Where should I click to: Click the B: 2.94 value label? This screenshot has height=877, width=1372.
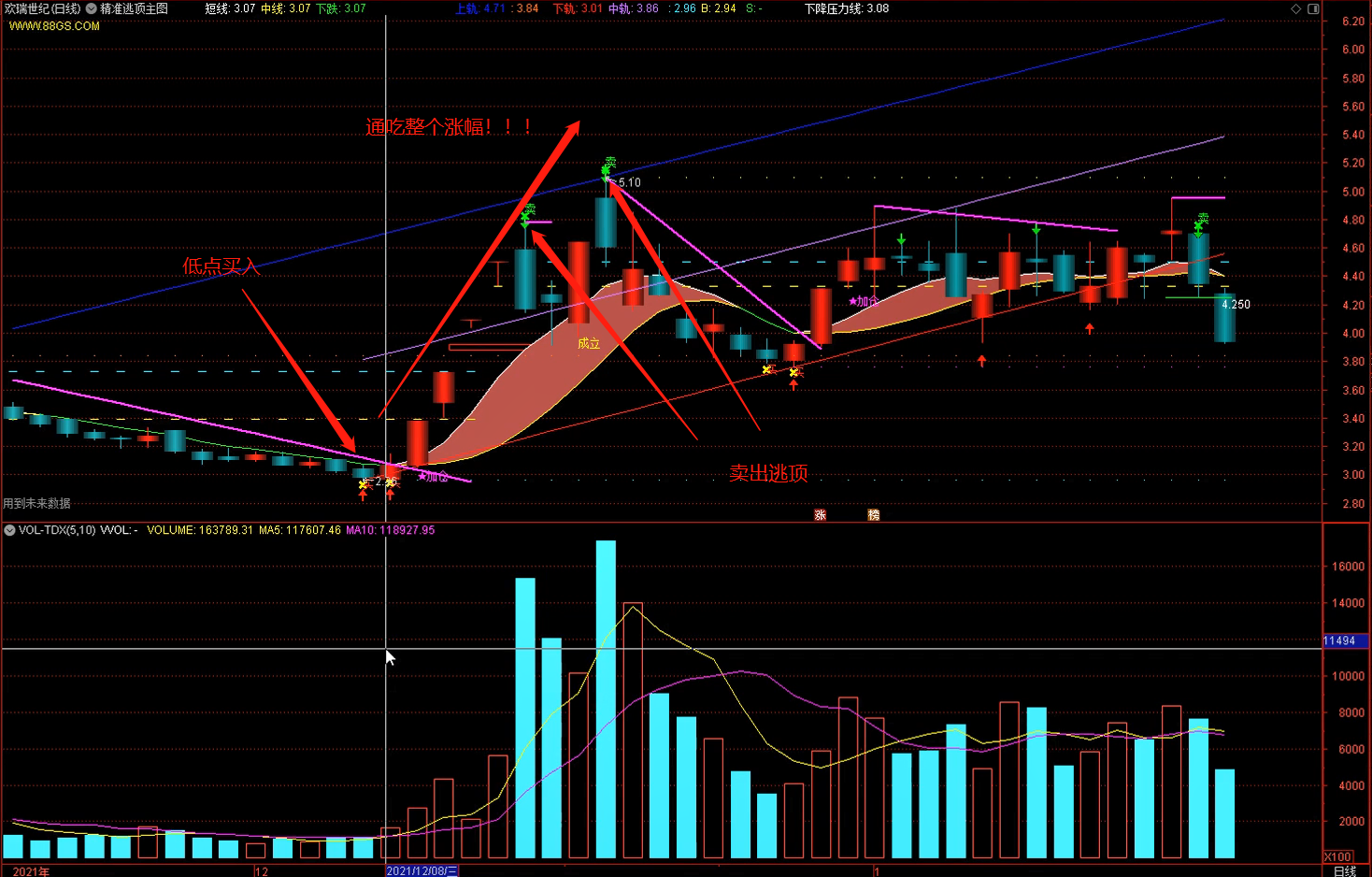(719, 8)
